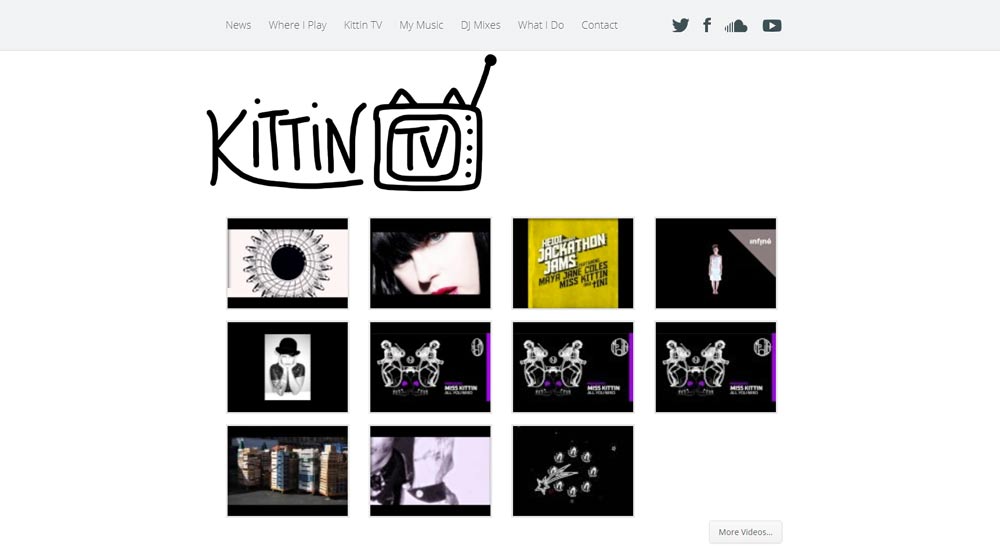The image size is (1000, 556).
Task: Open the SoundCloud icon
Action: click(x=736, y=26)
